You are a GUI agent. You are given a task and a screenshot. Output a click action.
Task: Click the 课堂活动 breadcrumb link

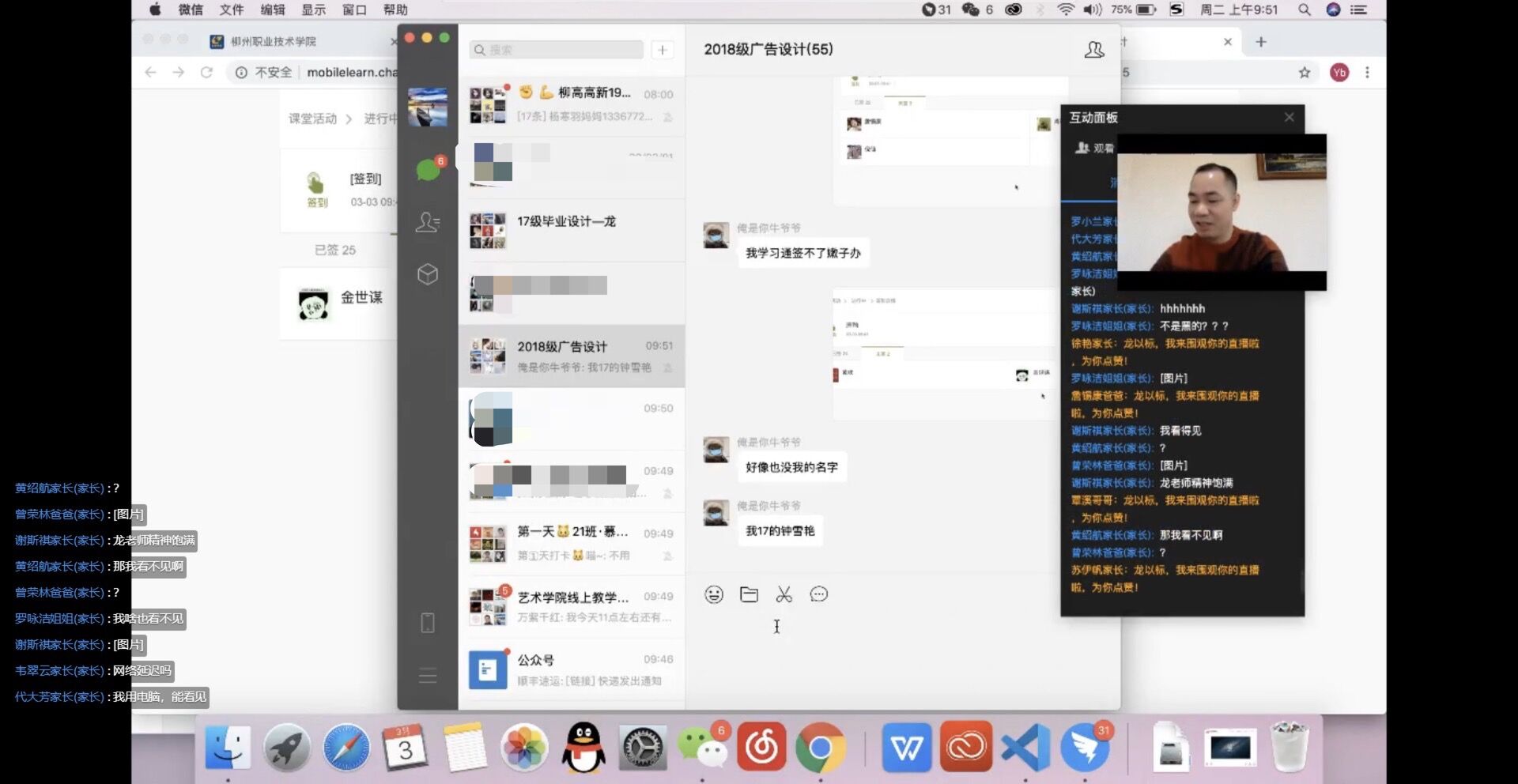(x=312, y=119)
